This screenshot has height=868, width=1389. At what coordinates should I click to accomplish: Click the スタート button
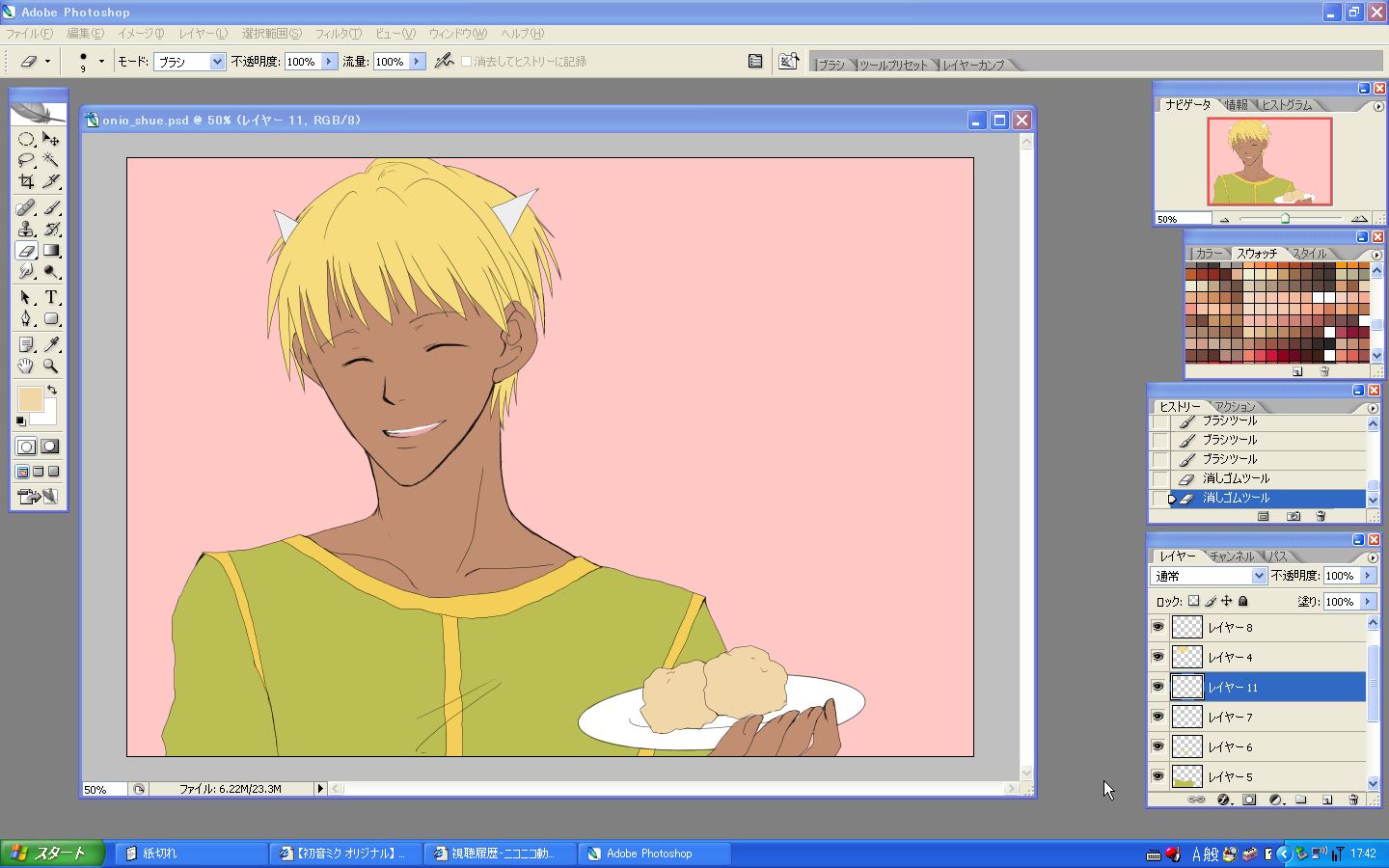pos(52,854)
